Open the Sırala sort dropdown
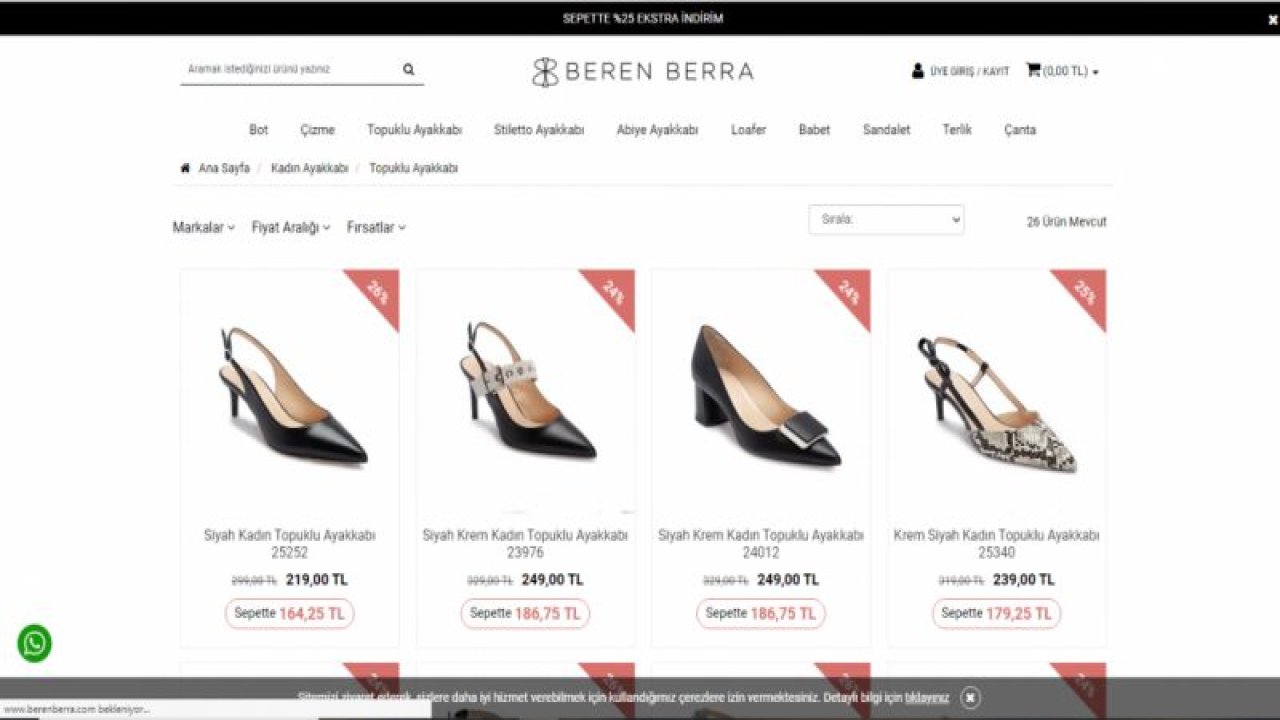1280x720 pixels. point(886,220)
